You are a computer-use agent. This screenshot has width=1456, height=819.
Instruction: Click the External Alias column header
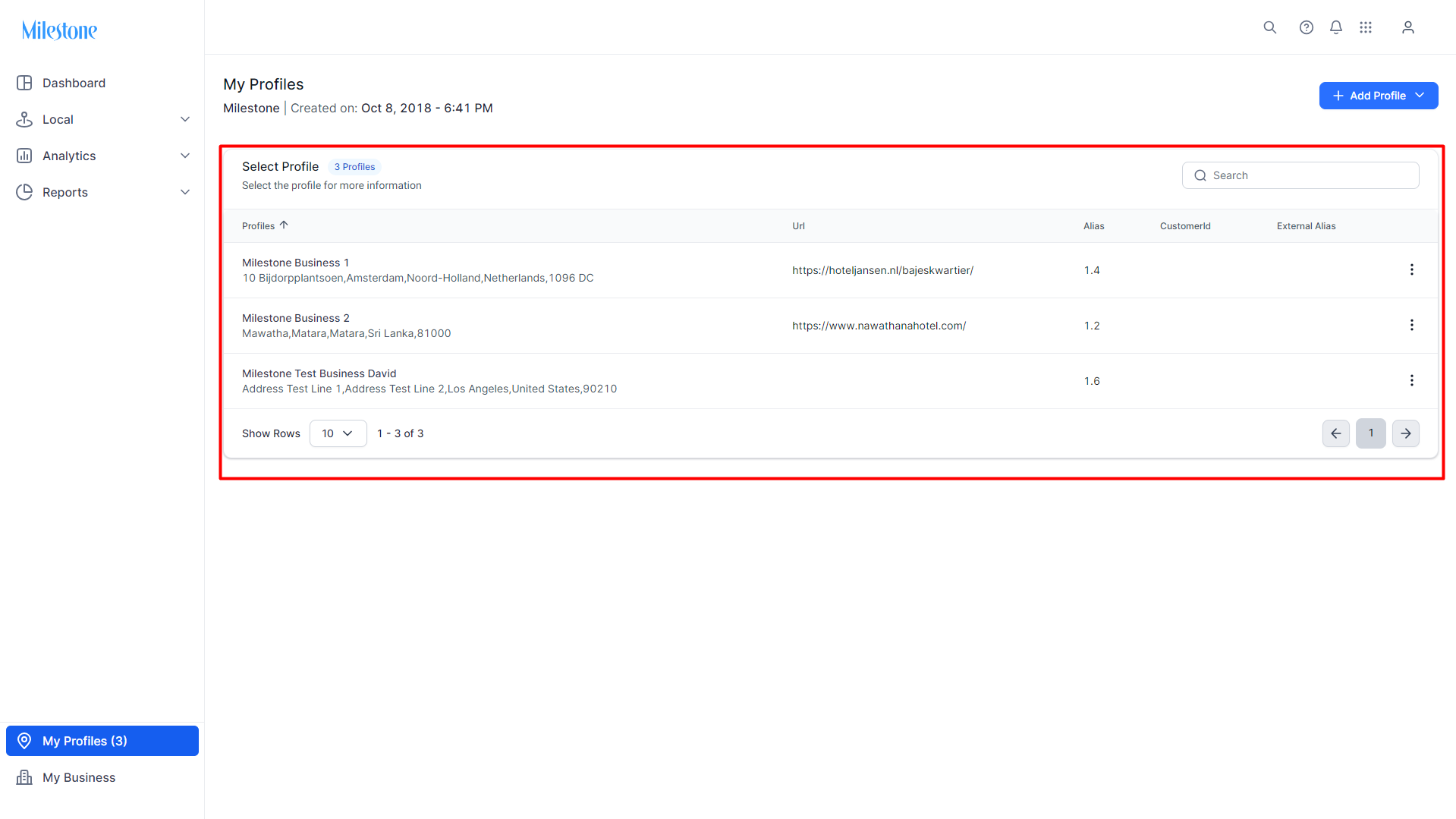[x=1306, y=226]
